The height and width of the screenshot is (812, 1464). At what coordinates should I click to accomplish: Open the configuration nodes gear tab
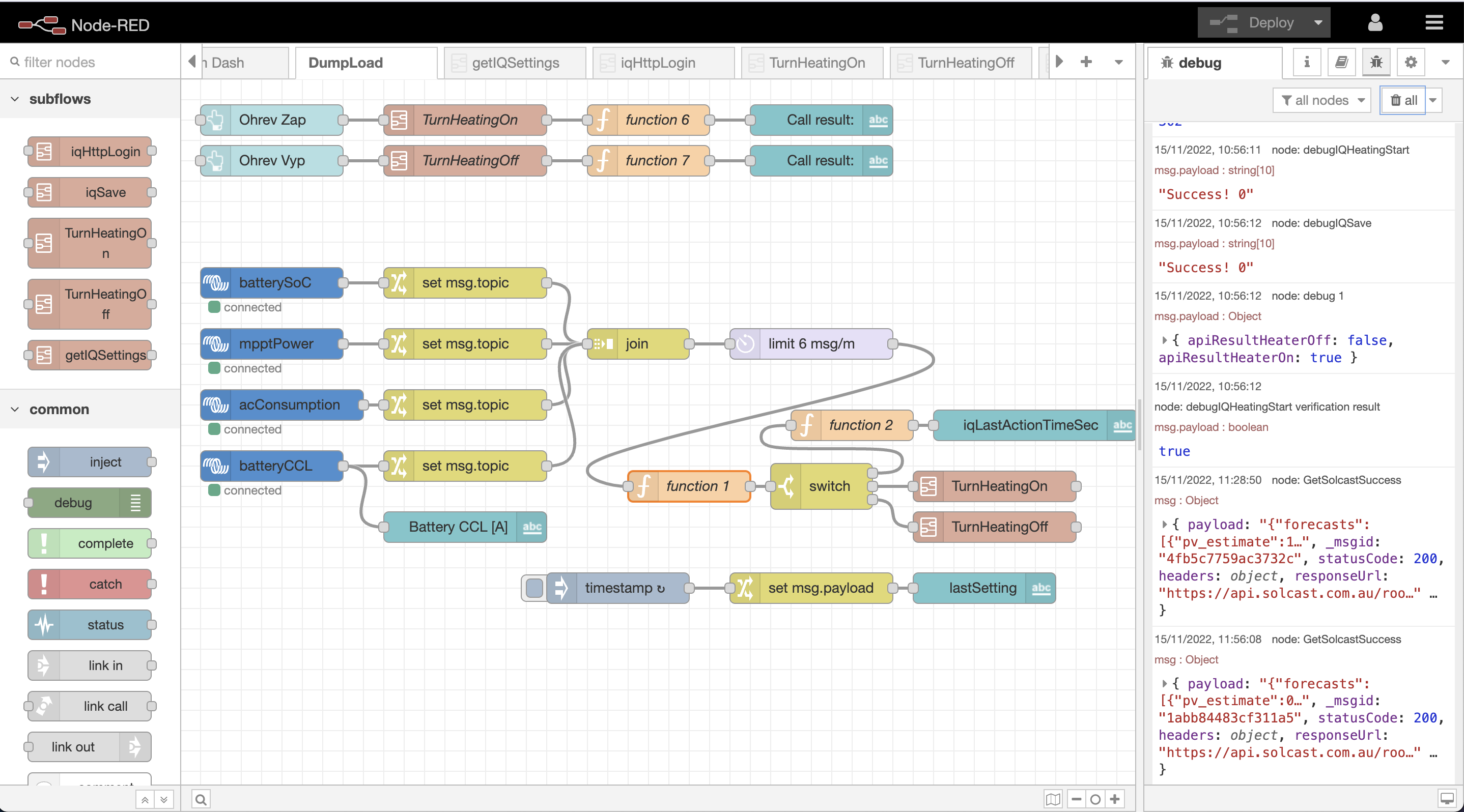pos(1411,62)
